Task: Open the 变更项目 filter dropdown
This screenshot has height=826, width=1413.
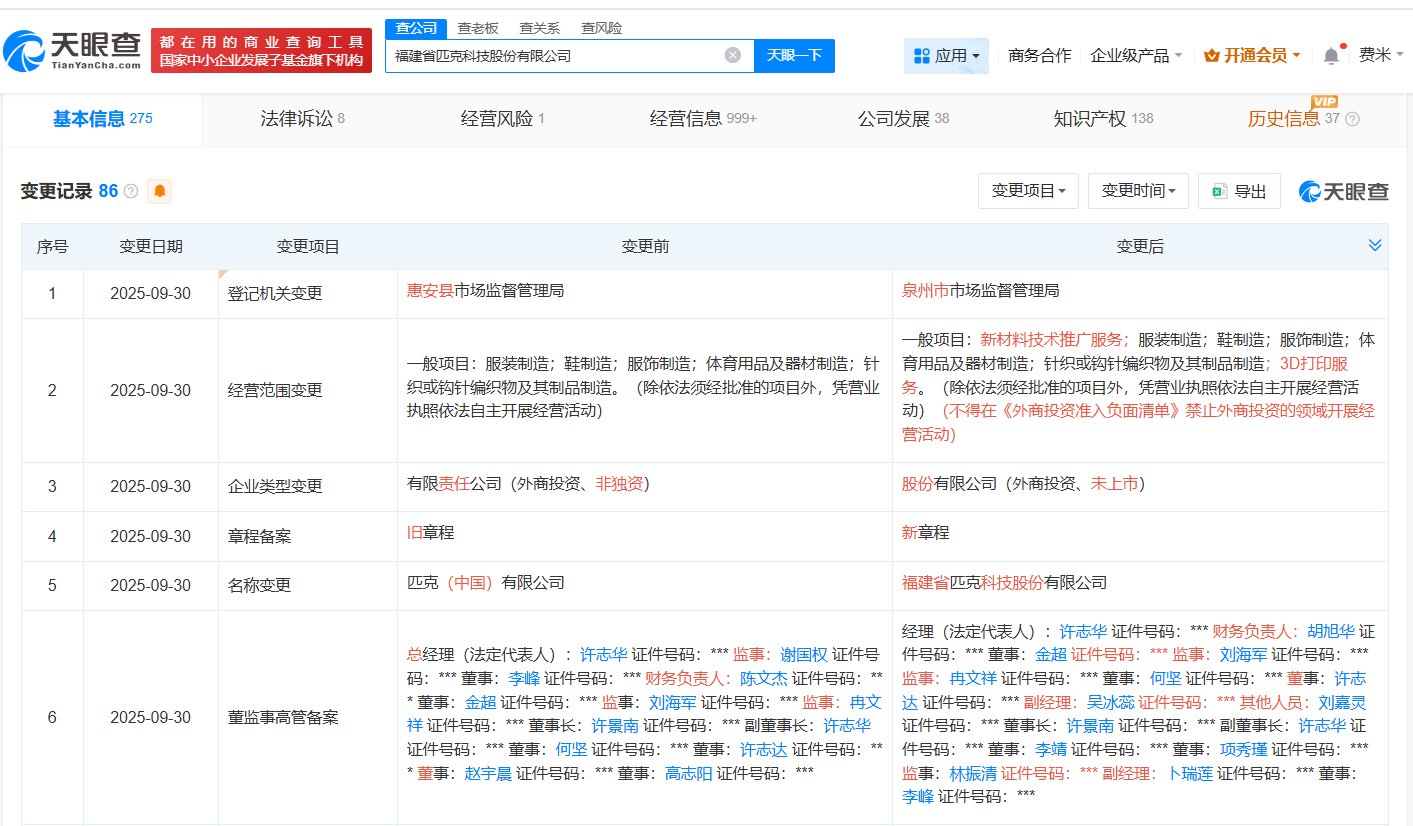Action: [x=1028, y=190]
